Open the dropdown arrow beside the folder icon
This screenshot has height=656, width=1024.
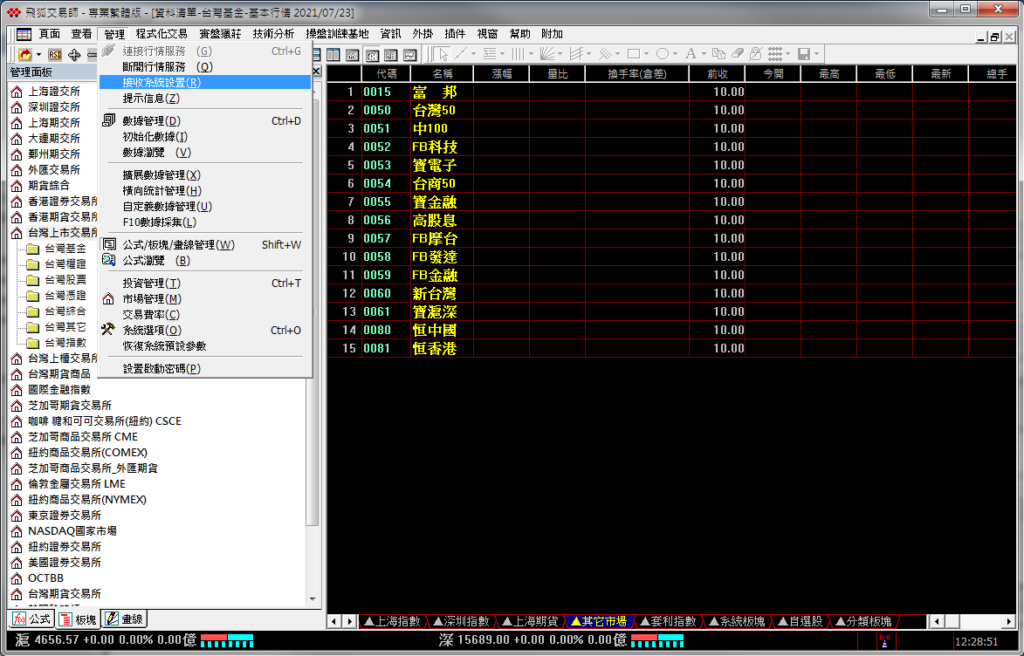click(39, 54)
